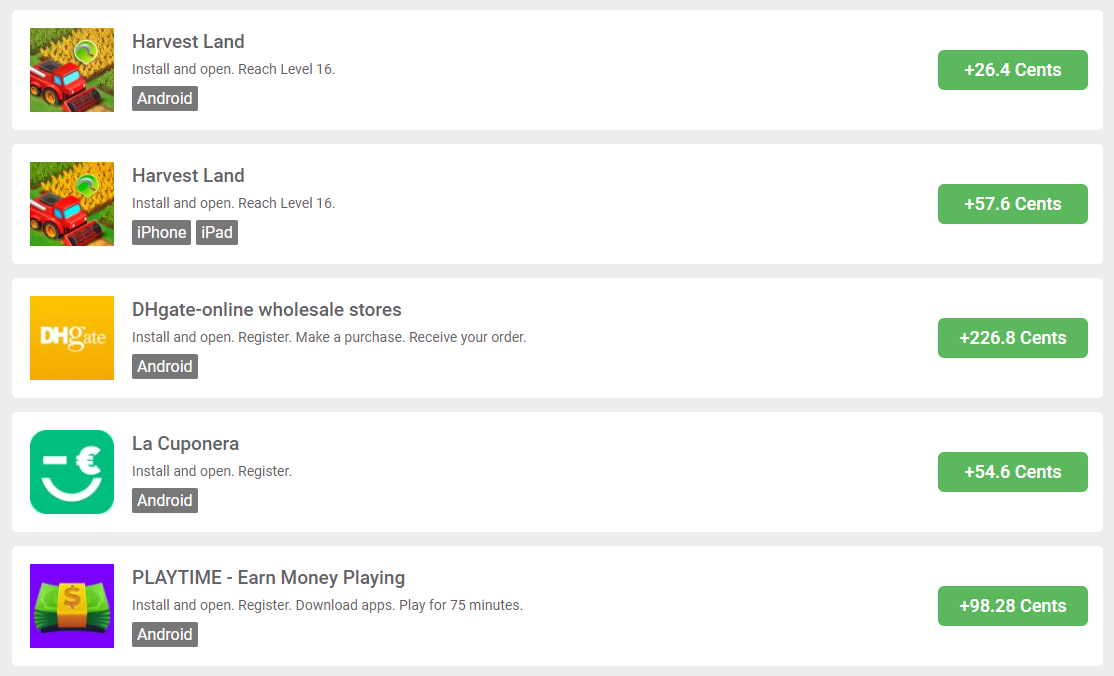Click the PLAYTIME money stack icon
The image size is (1114, 676).
pos(72,606)
